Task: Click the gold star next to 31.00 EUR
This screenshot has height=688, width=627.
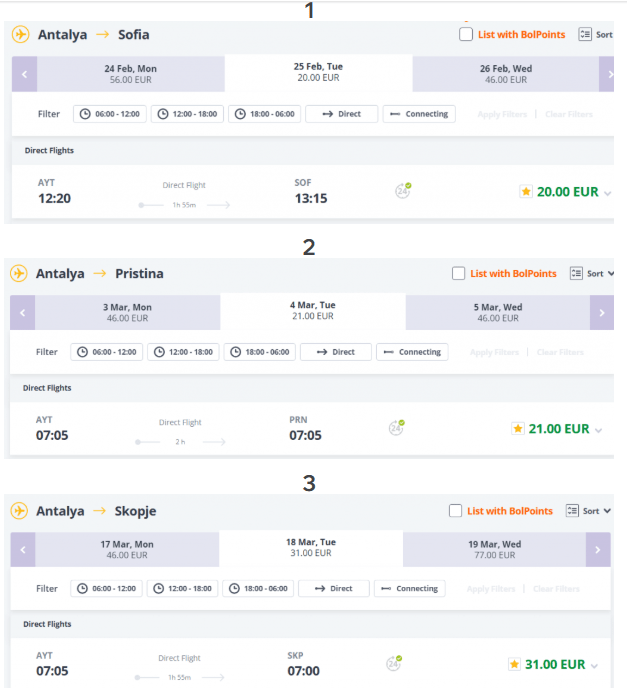Action: click(x=514, y=664)
